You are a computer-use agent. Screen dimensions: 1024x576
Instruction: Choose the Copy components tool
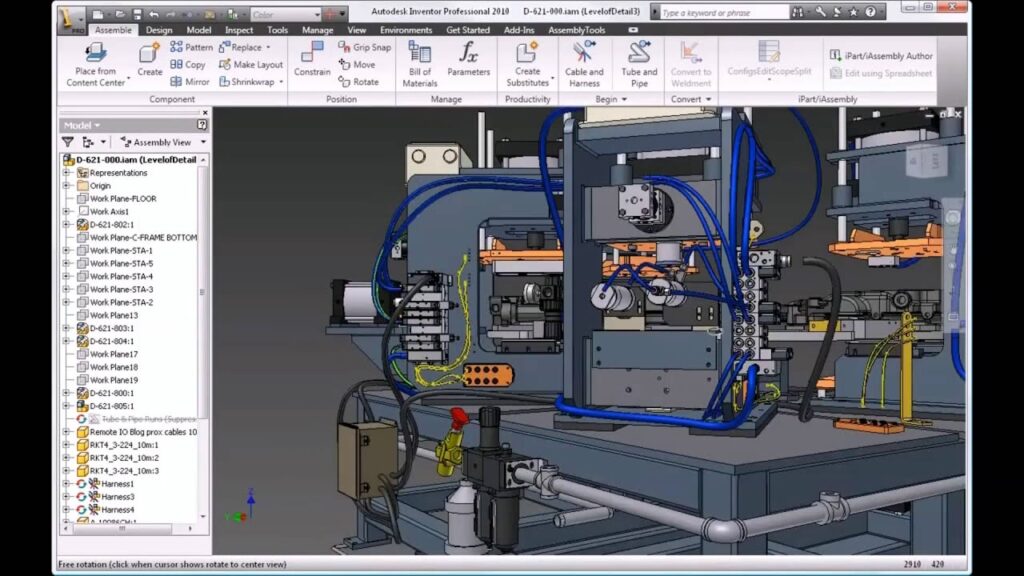(x=187, y=65)
